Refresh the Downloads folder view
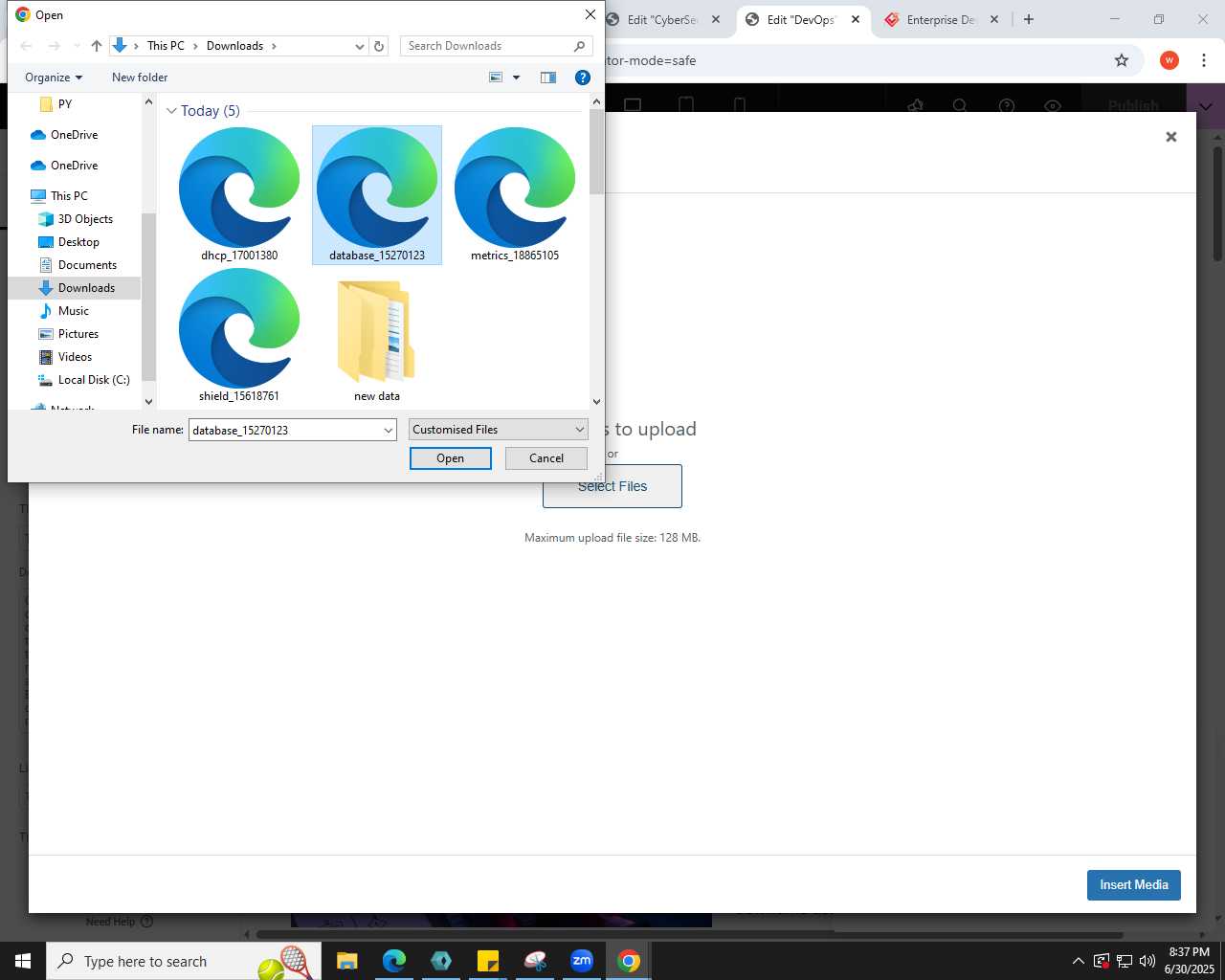This screenshot has width=1225, height=980. tap(379, 46)
